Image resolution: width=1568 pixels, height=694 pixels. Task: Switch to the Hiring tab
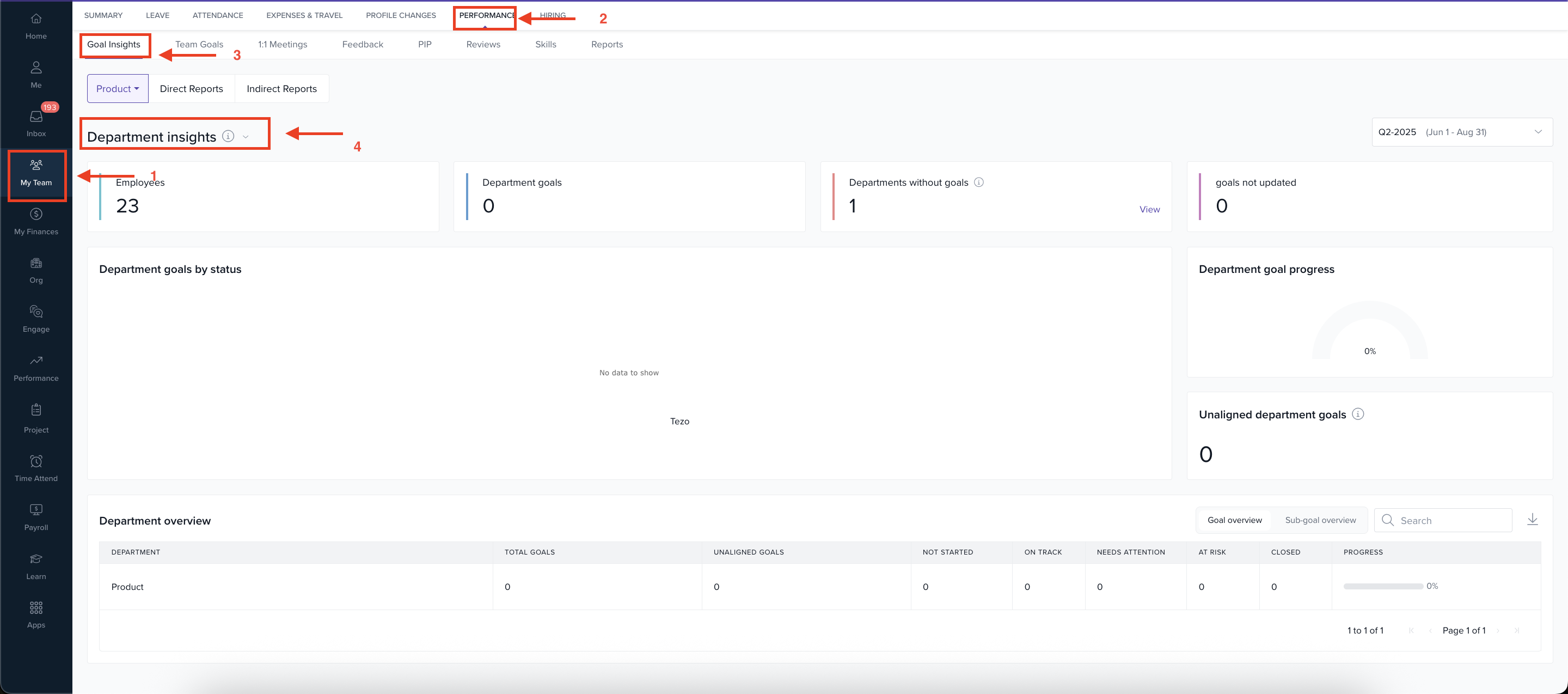(x=552, y=15)
